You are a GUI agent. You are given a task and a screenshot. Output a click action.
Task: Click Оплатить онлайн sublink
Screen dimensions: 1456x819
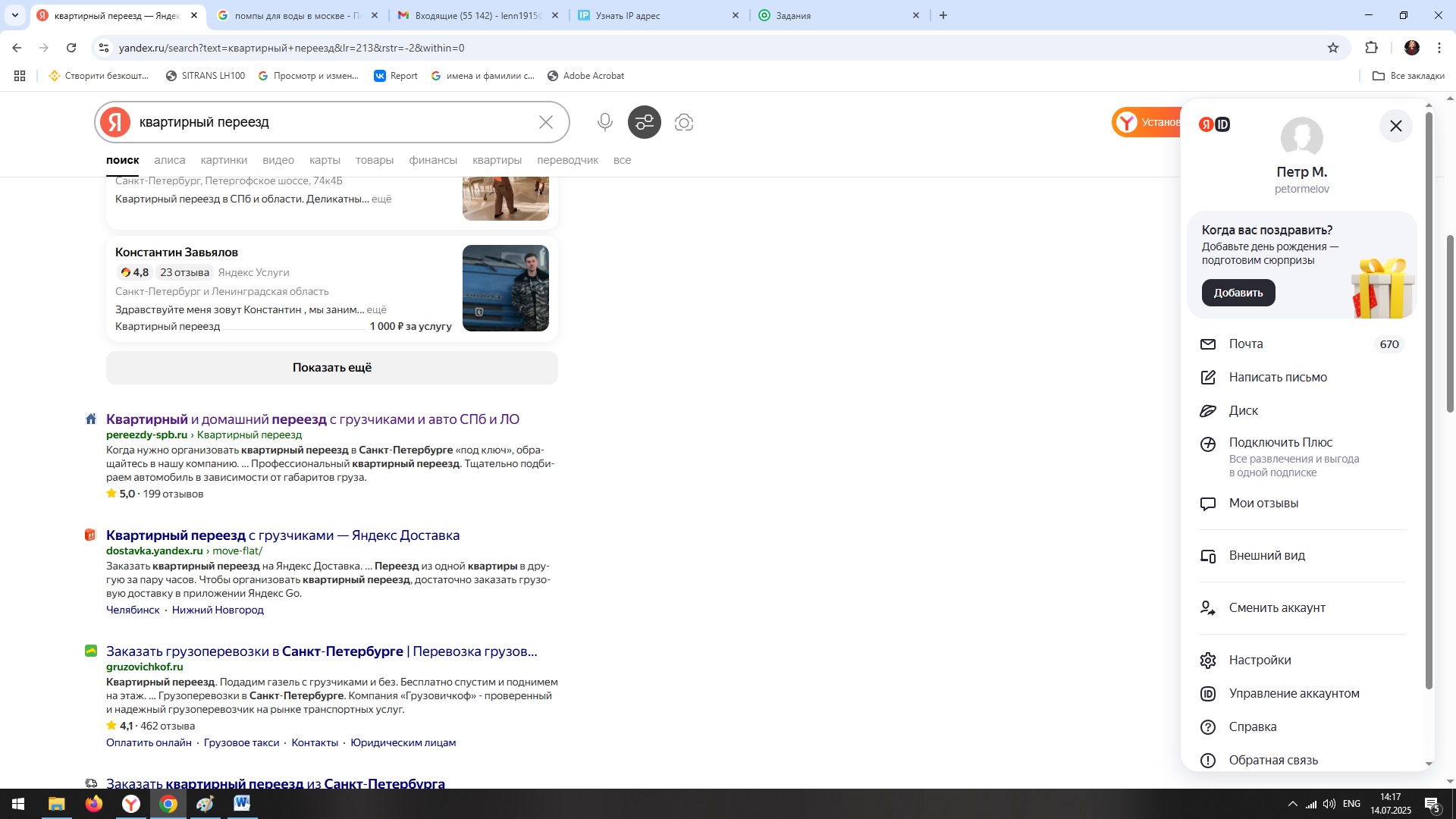(149, 743)
